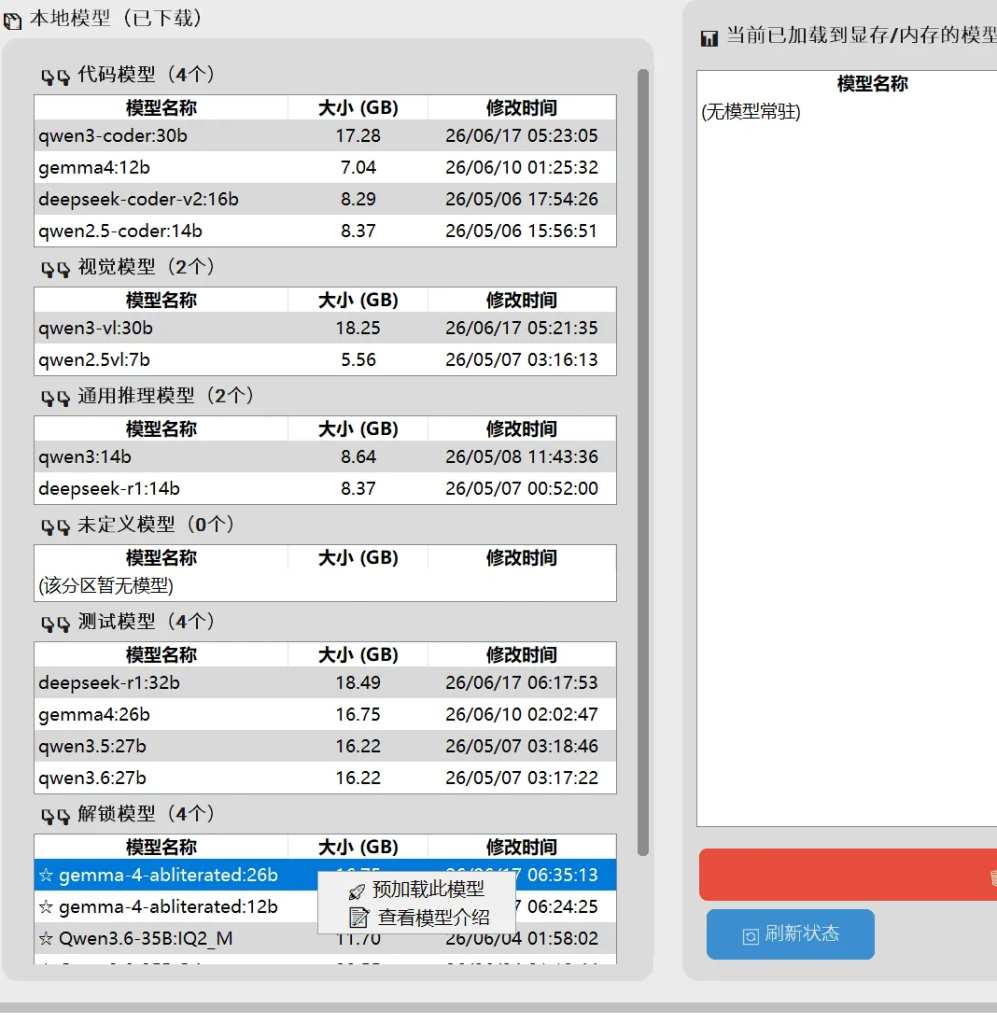The height and width of the screenshot is (1024, 997).
Task: Click 模型名称 header in unlocked models table
Action: point(161,847)
